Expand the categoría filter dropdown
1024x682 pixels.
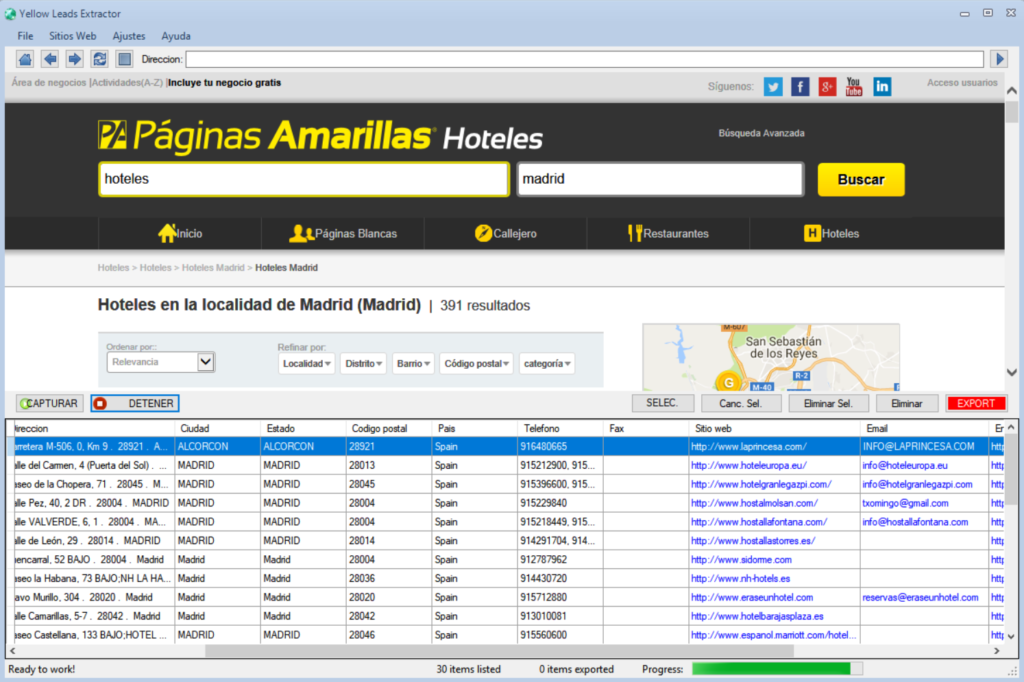click(x=547, y=364)
